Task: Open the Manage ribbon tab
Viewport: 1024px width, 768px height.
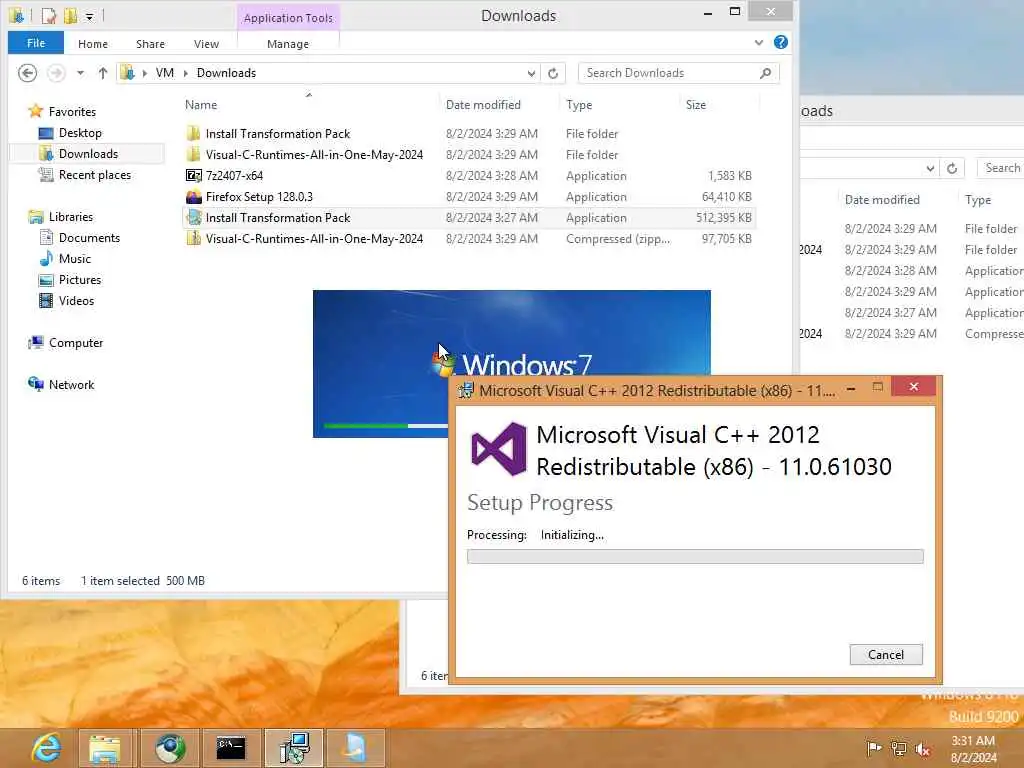Action: coord(288,44)
